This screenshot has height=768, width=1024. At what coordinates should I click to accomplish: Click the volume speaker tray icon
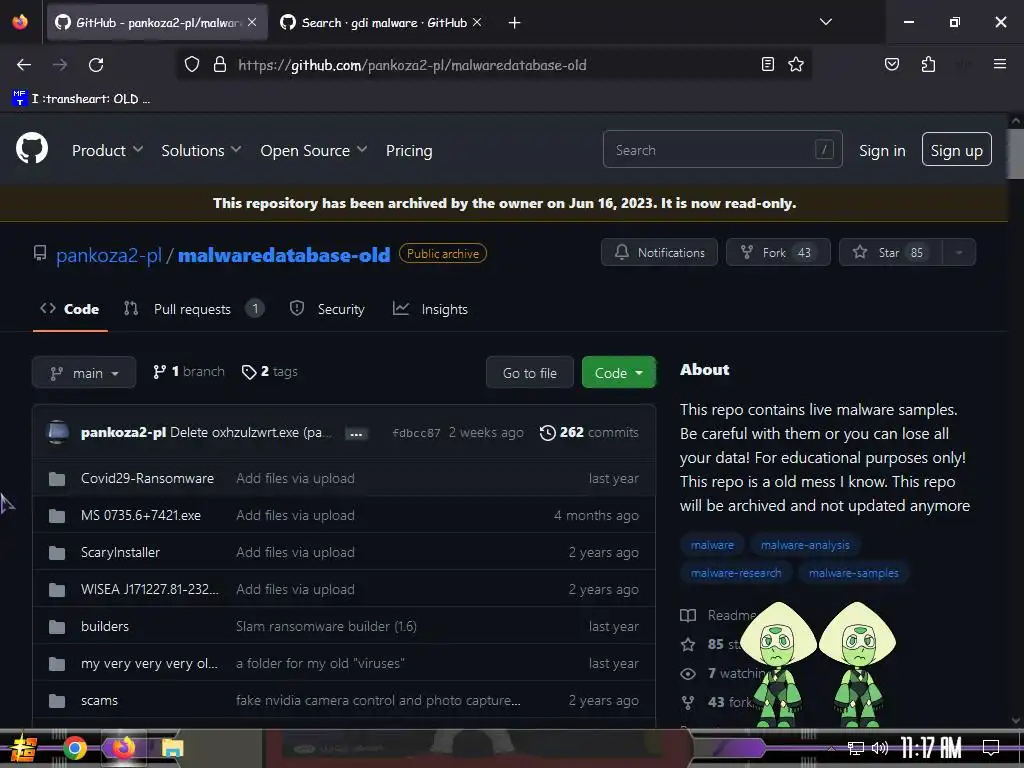click(x=880, y=748)
